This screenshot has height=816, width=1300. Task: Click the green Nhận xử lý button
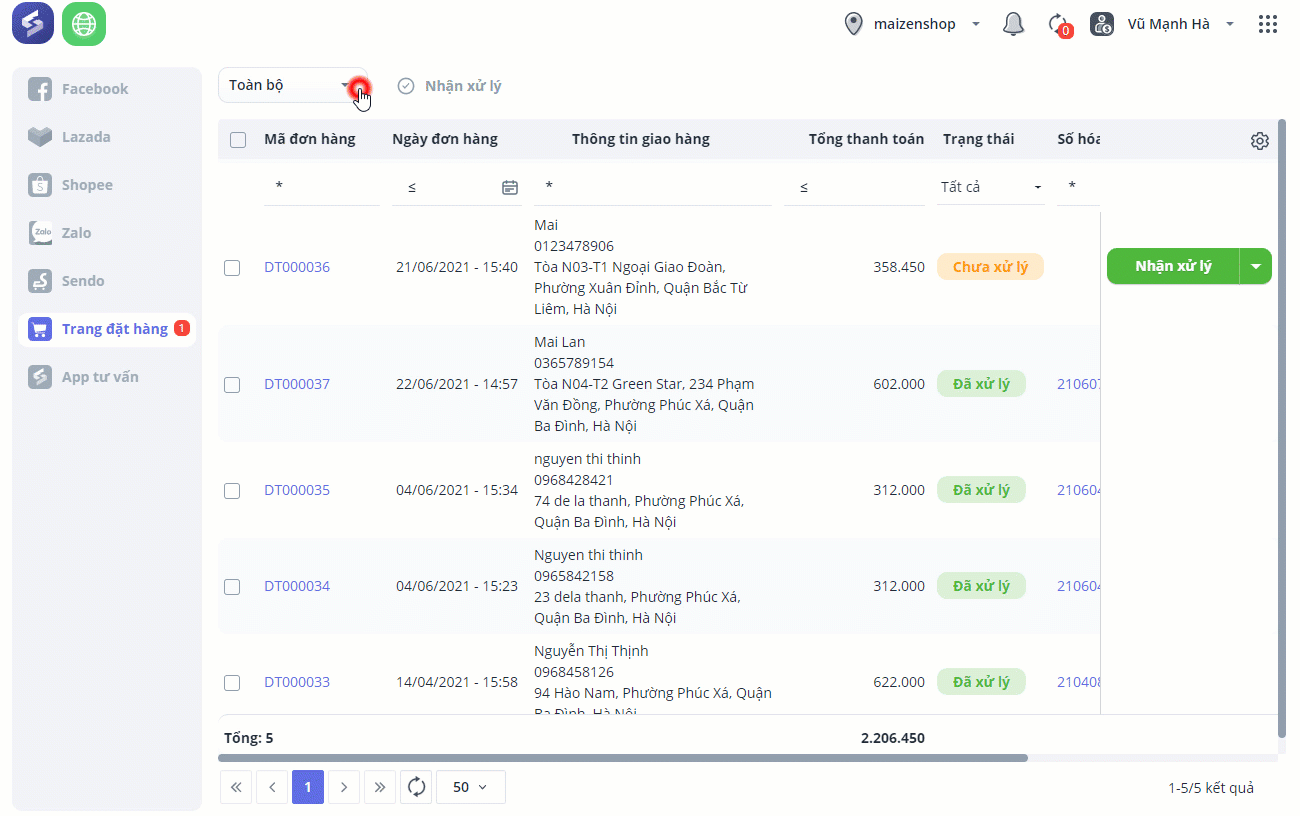(1173, 266)
